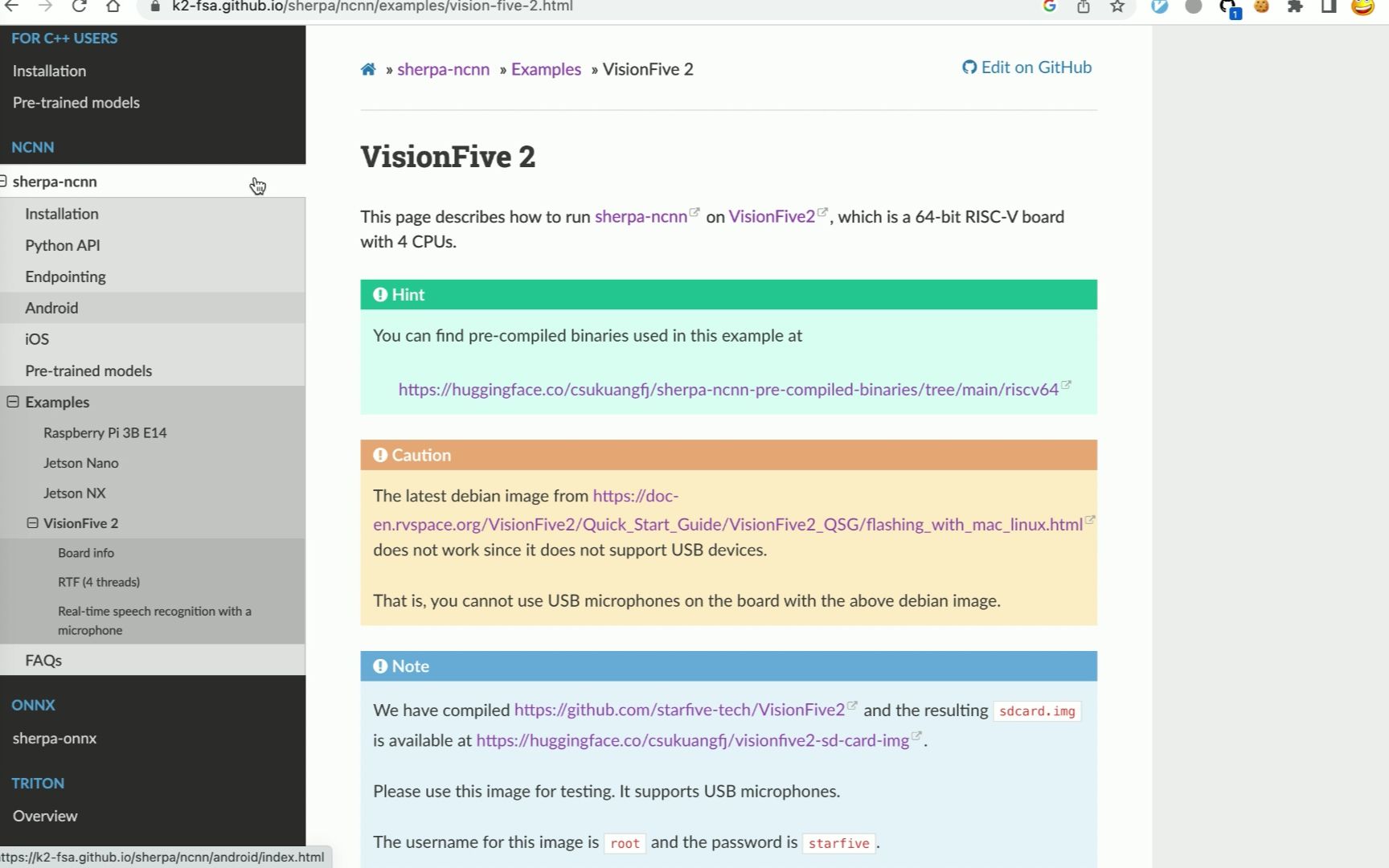Click the VisionFive 2 page heading
This screenshot has height=868, width=1389.
click(448, 157)
